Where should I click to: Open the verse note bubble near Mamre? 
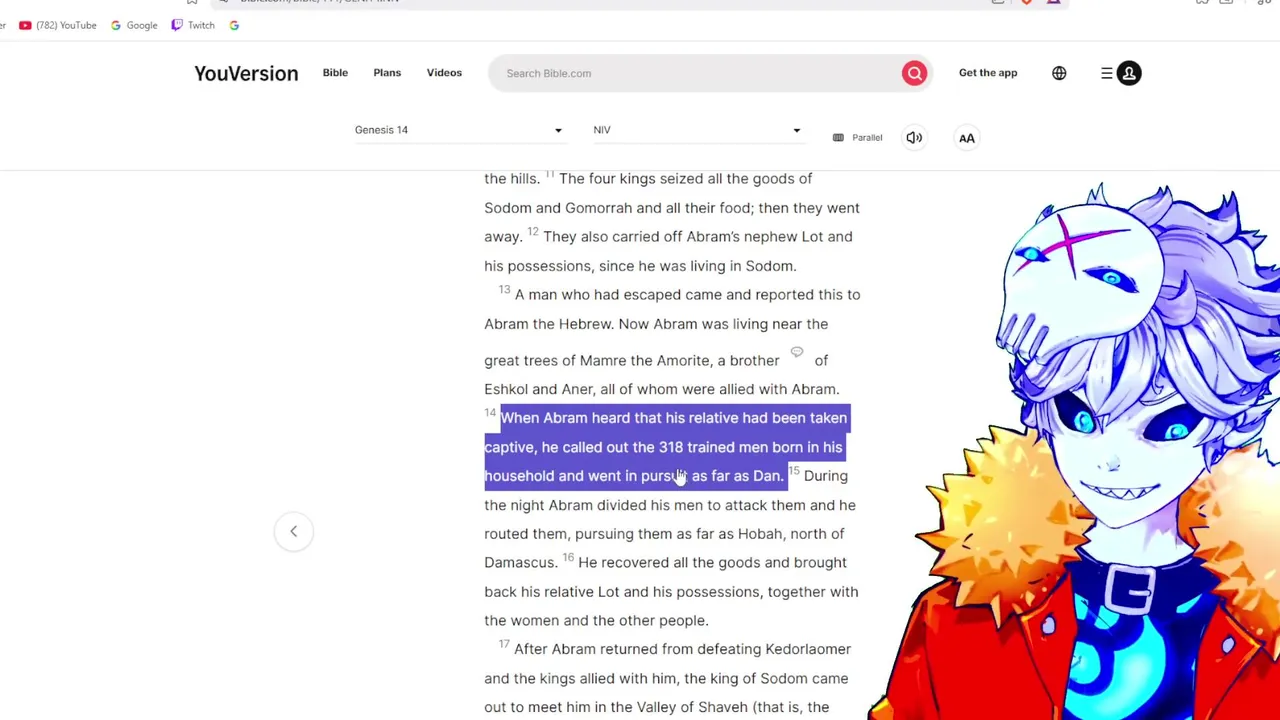[797, 352]
